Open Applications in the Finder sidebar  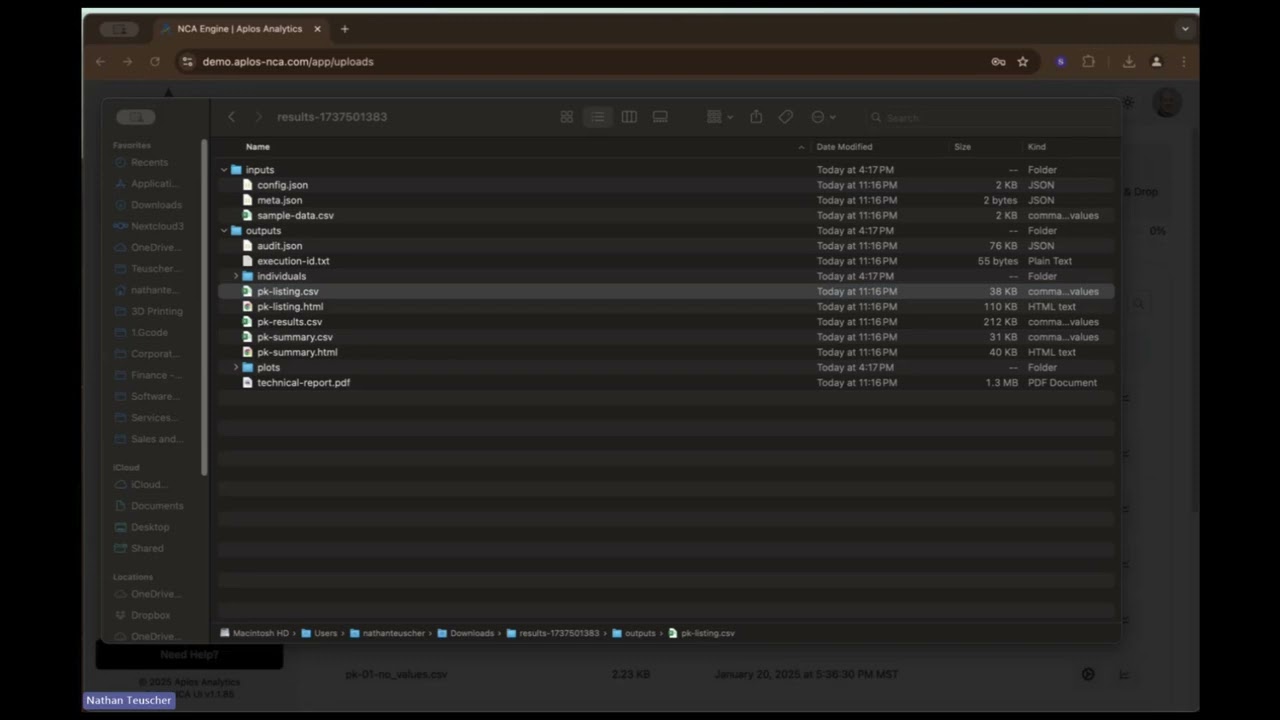point(153,184)
